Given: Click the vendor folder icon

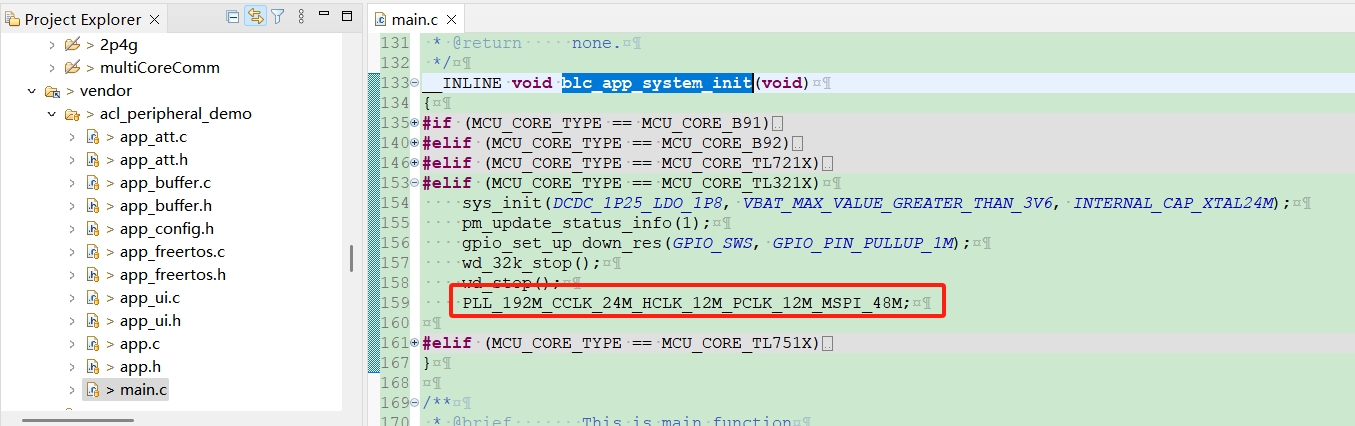Looking at the screenshot, I should tap(52, 91).
